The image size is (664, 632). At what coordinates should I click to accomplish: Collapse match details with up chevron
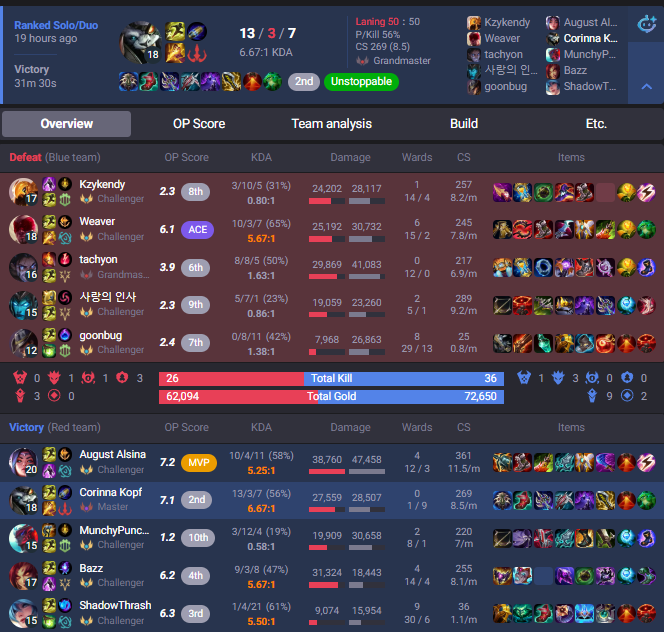[646, 87]
